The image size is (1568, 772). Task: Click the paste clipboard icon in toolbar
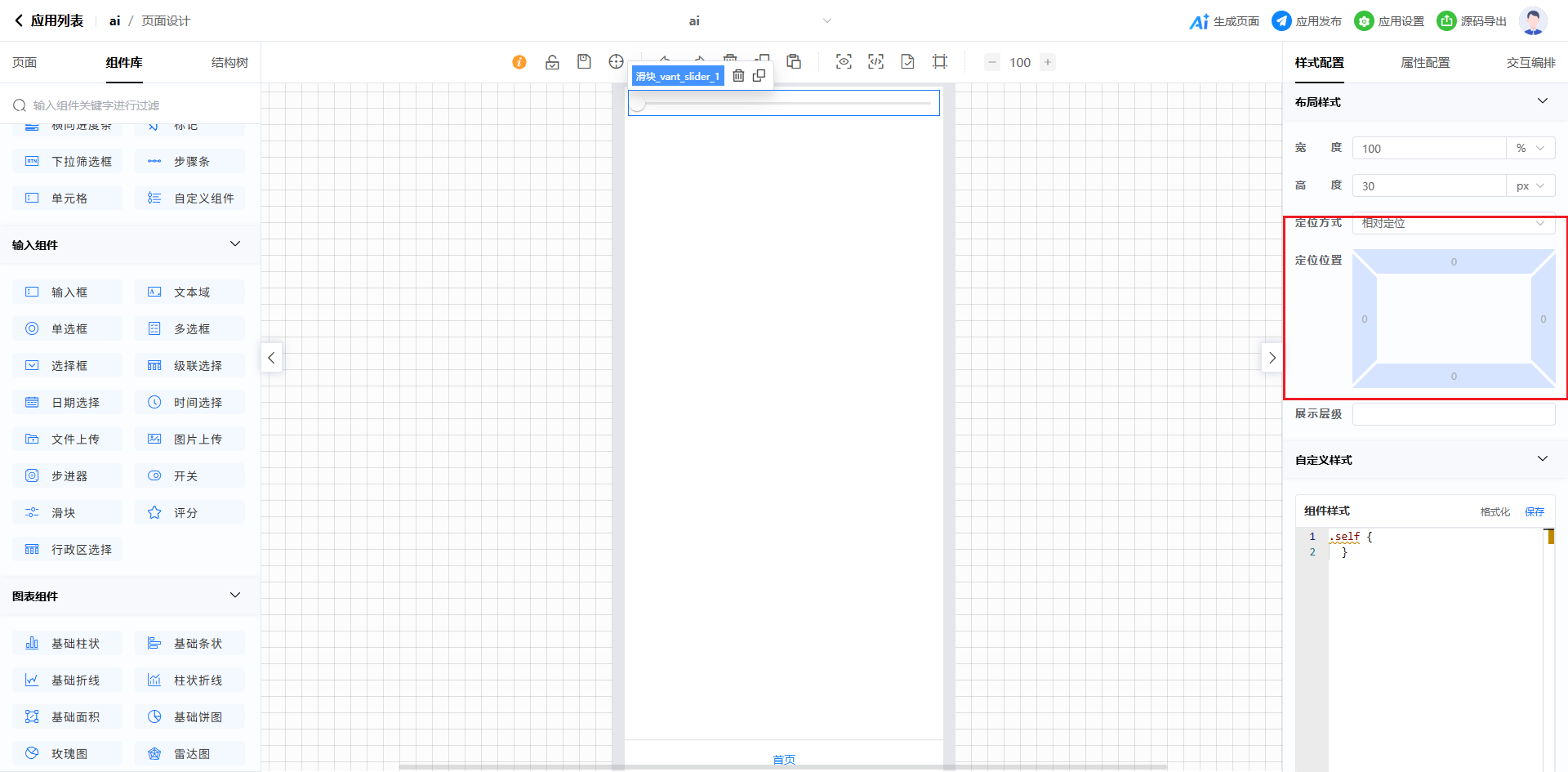(794, 62)
